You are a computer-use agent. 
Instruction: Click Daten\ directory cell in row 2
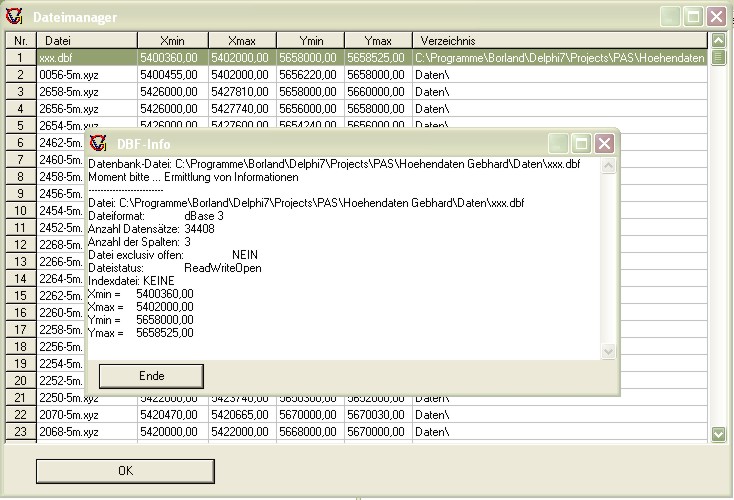560,75
